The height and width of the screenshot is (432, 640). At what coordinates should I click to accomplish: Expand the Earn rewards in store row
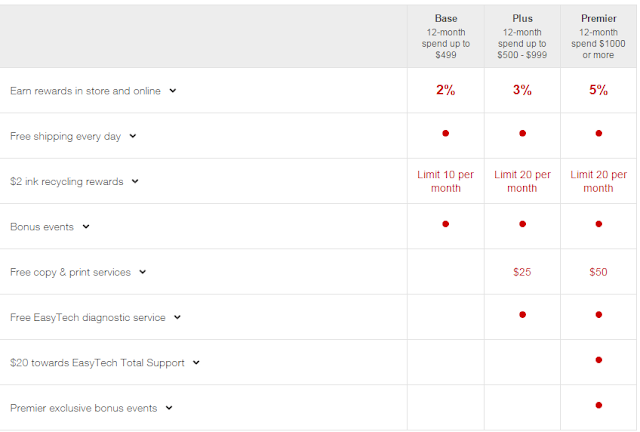tap(173, 91)
